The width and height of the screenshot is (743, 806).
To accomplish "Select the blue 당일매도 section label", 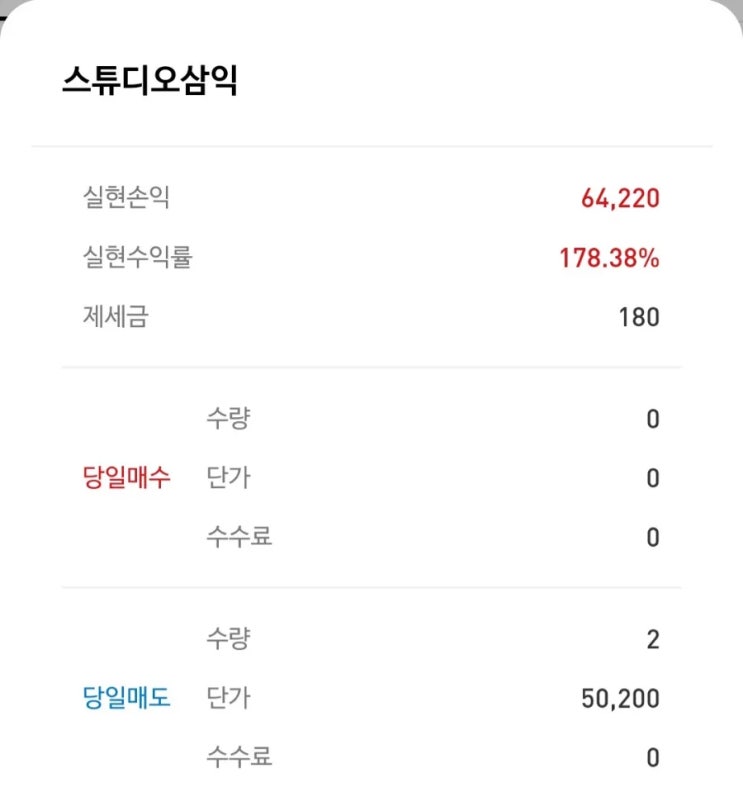I will click(126, 698).
